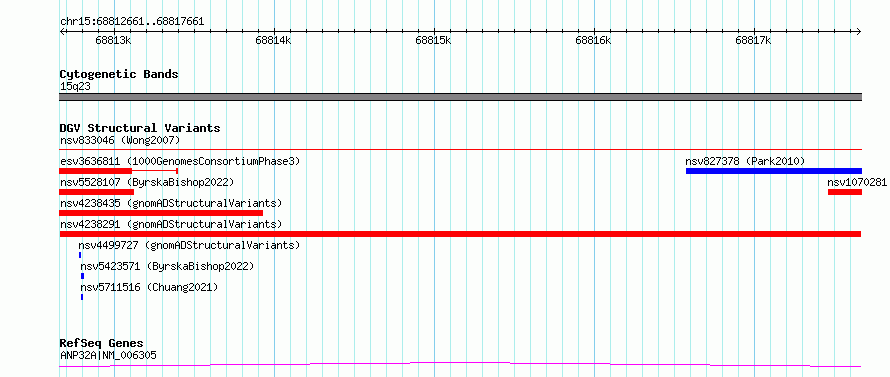The image size is (890, 377).
Task: Select the short red nsv1070281 bar
Action: (845, 192)
